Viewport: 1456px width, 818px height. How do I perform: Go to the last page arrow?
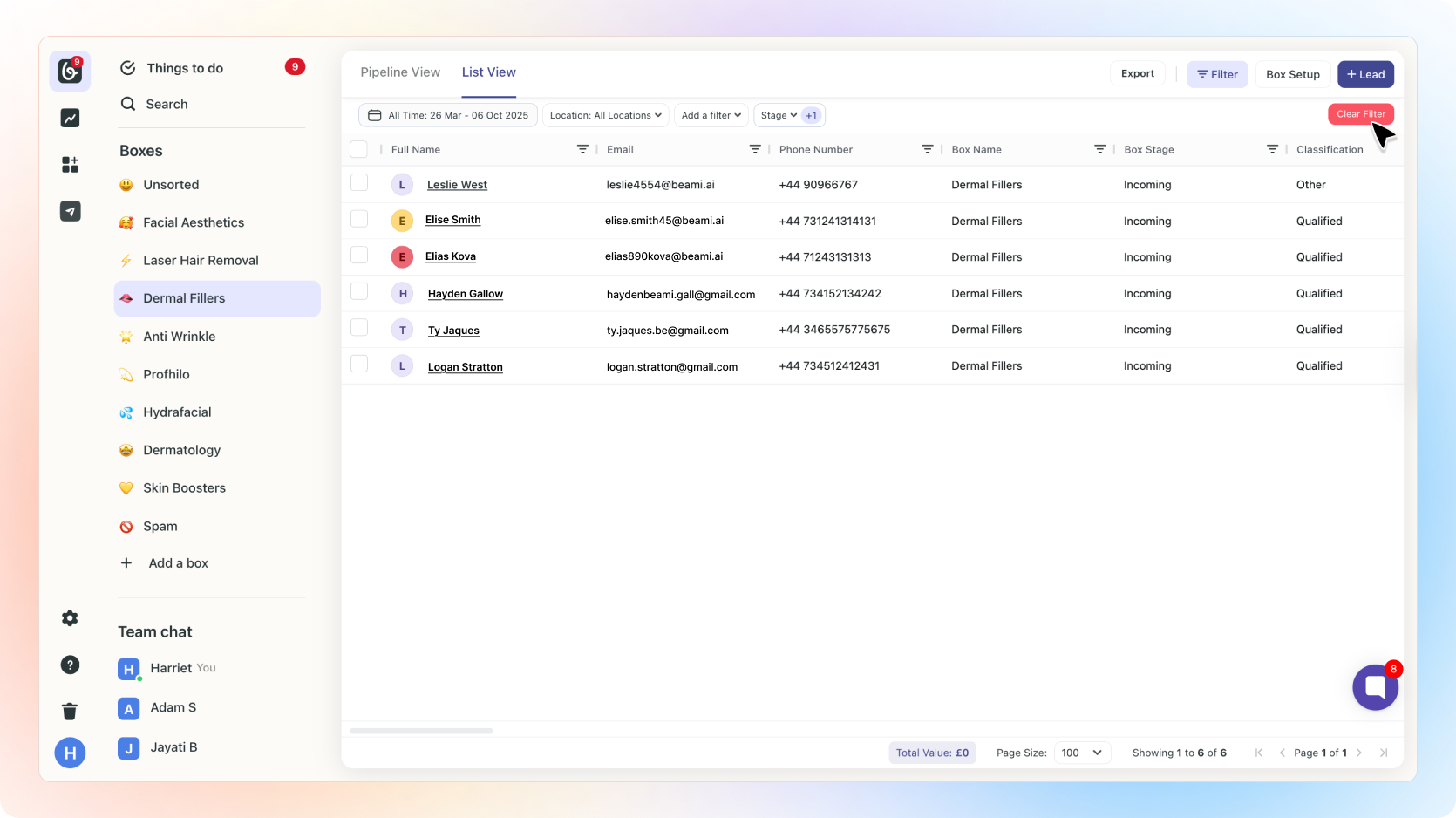[x=1384, y=753]
